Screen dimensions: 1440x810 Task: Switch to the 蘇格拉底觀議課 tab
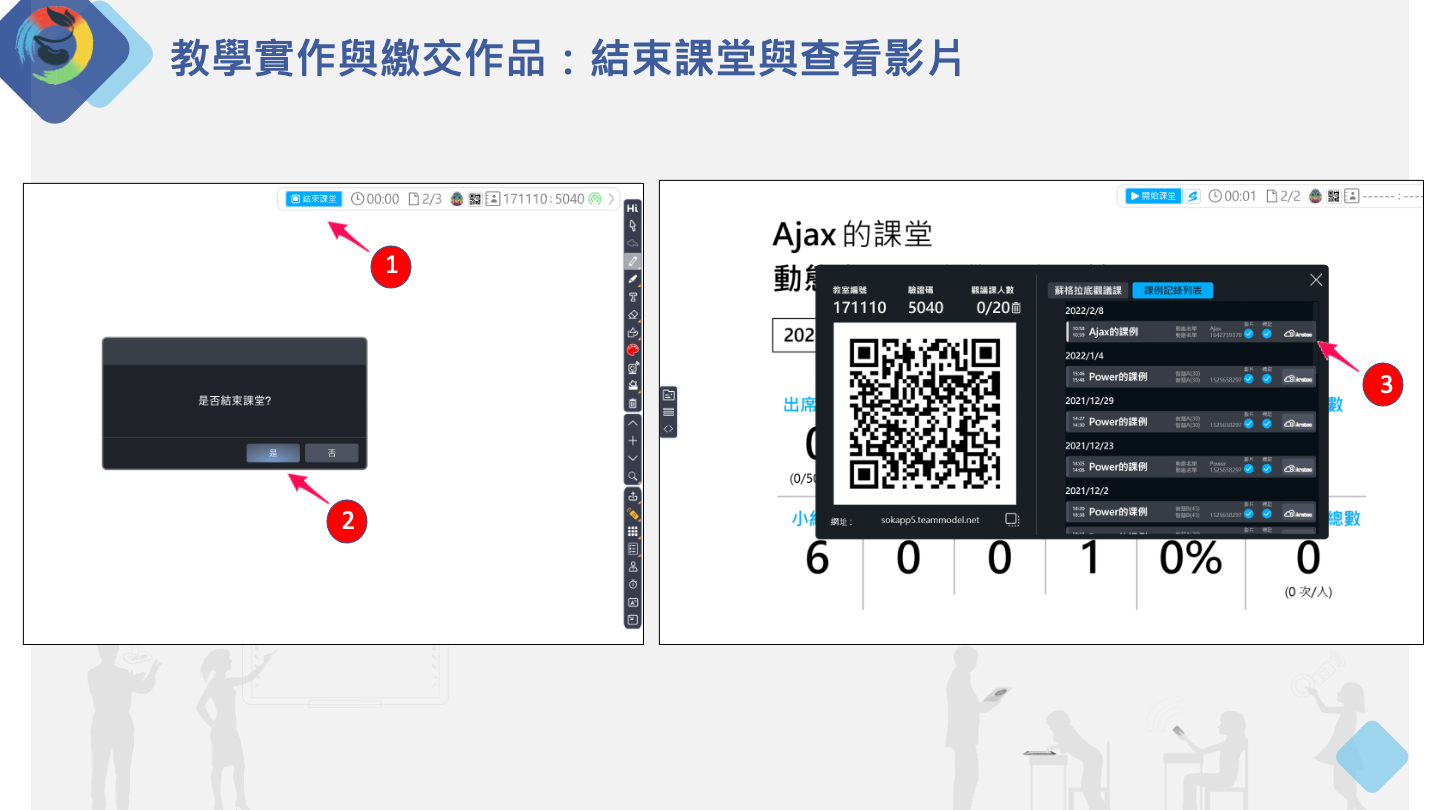coord(1088,290)
